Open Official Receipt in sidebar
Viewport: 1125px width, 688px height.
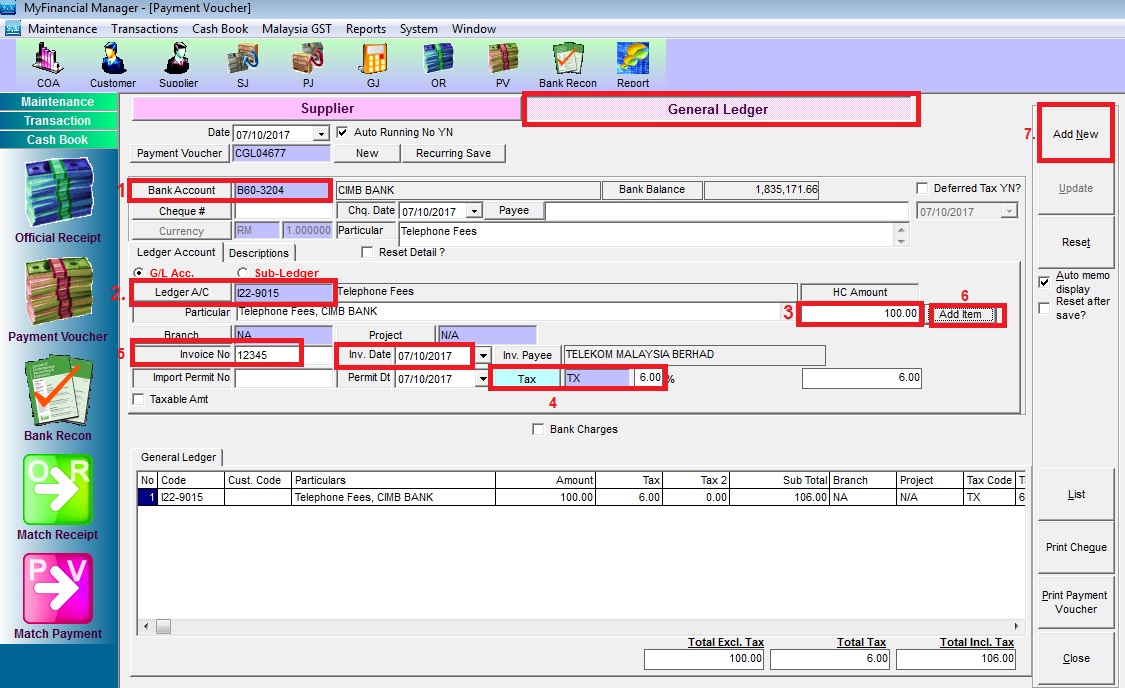coord(58,198)
